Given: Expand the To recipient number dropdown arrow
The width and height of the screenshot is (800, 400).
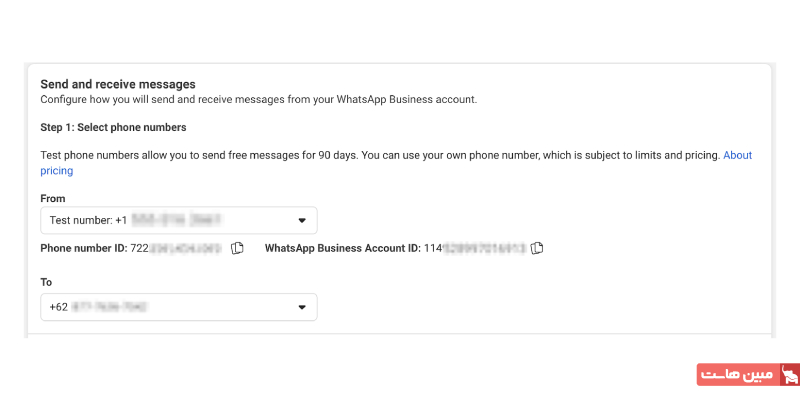Looking at the screenshot, I should [x=302, y=307].
